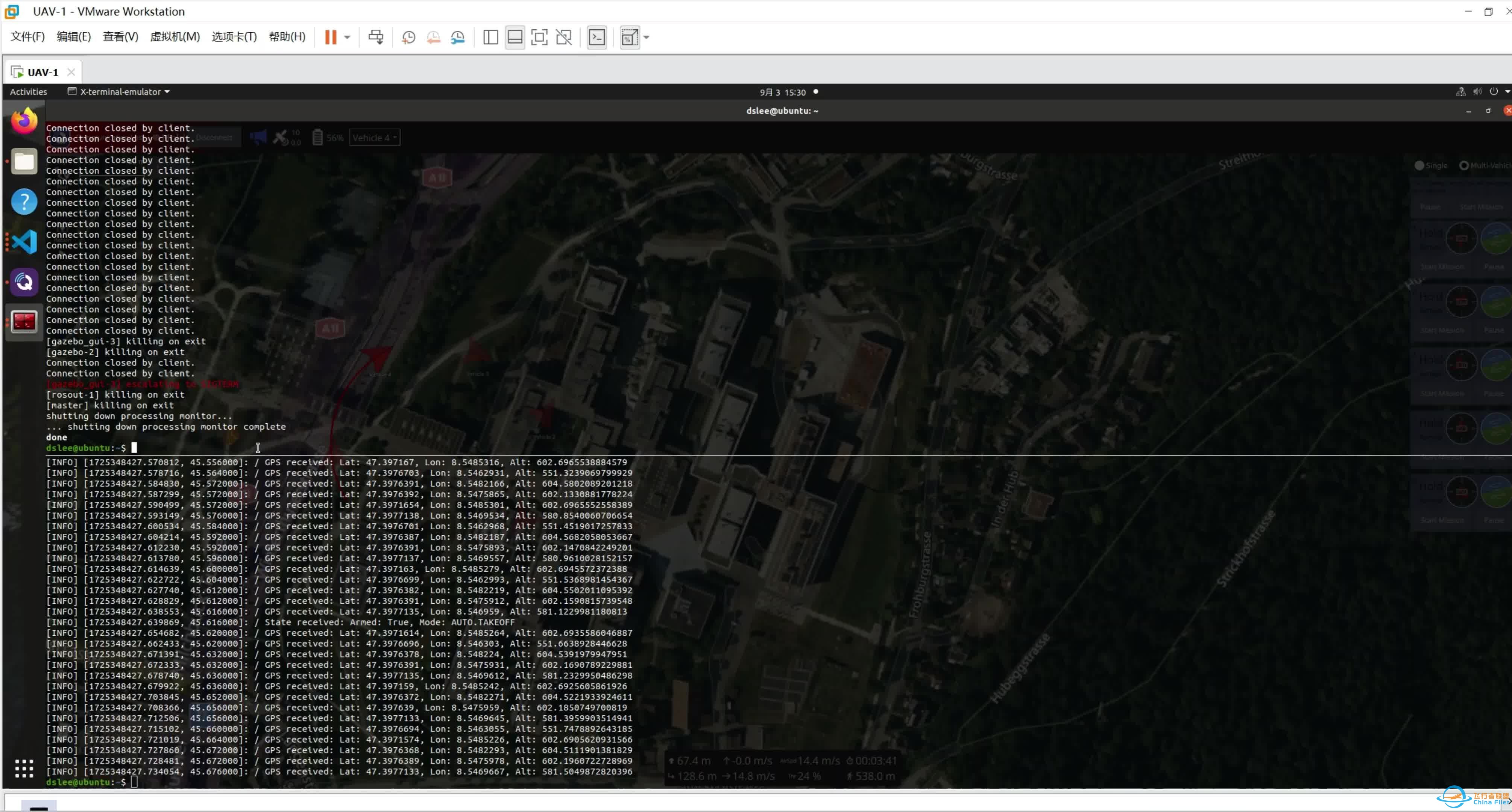The image size is (1512, 812).
Task: Open the dropdown arrow beside the pause button
Action: (348, 38)
